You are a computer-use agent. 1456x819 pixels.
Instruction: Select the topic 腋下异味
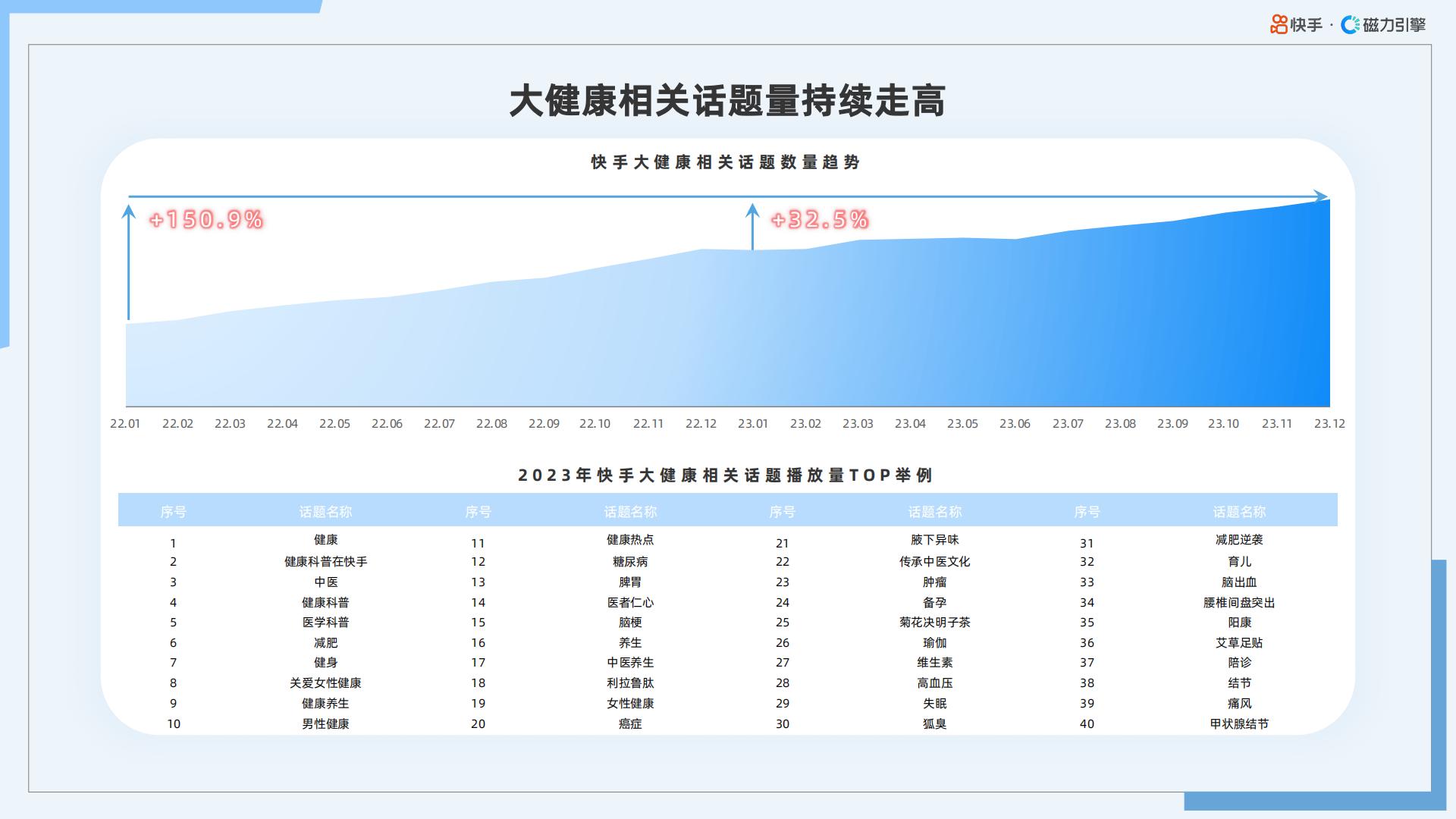point(934,540)
